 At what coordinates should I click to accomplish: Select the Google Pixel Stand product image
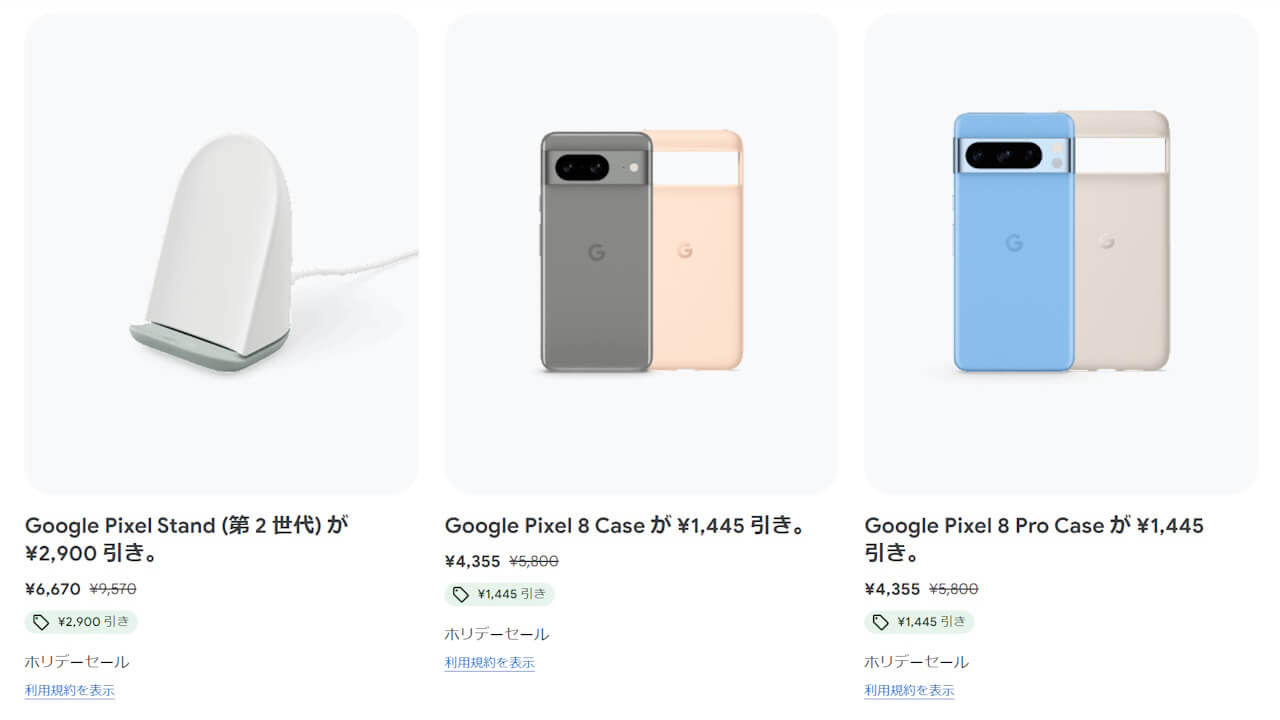click(x=222, y=250)
